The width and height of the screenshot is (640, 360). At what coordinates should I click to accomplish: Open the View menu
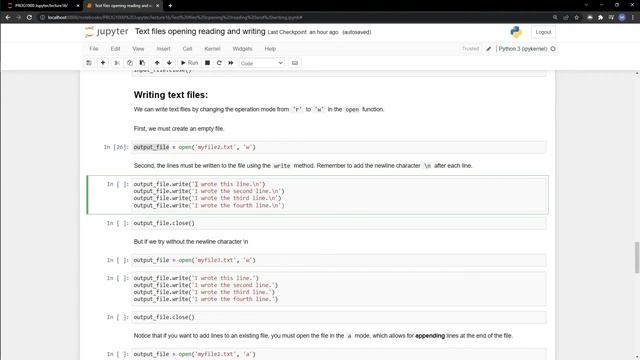pos(138,49)
